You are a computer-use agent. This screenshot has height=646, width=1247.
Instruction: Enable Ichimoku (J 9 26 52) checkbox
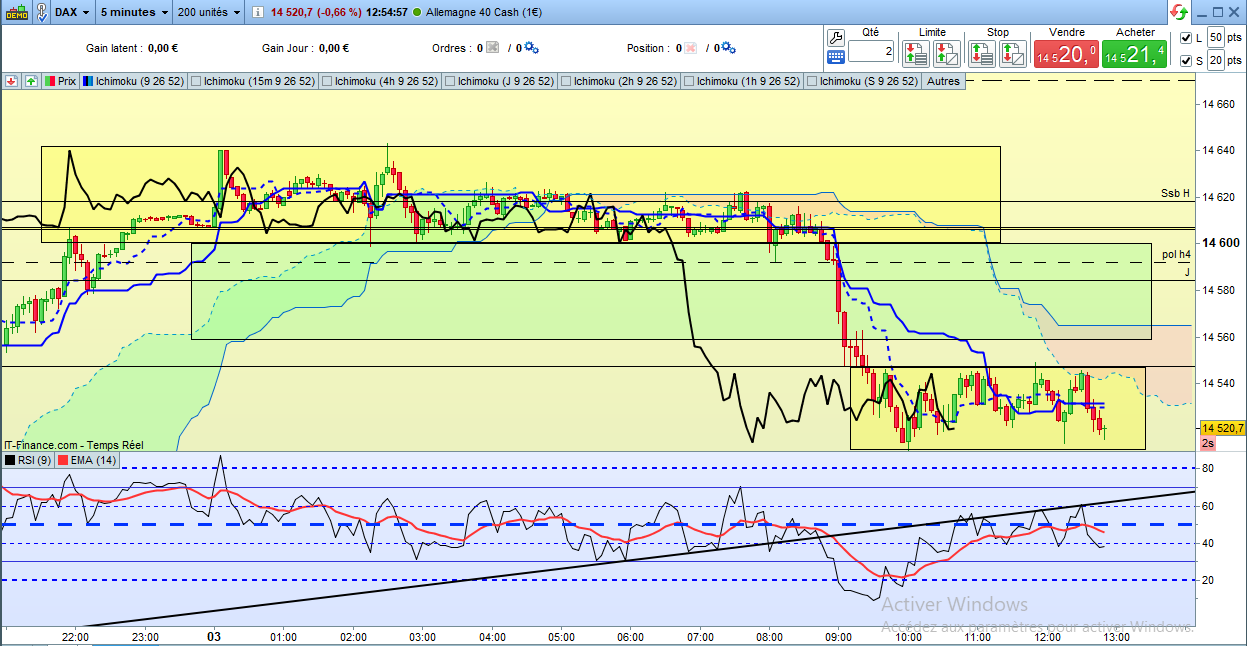(x=452, y=82)
